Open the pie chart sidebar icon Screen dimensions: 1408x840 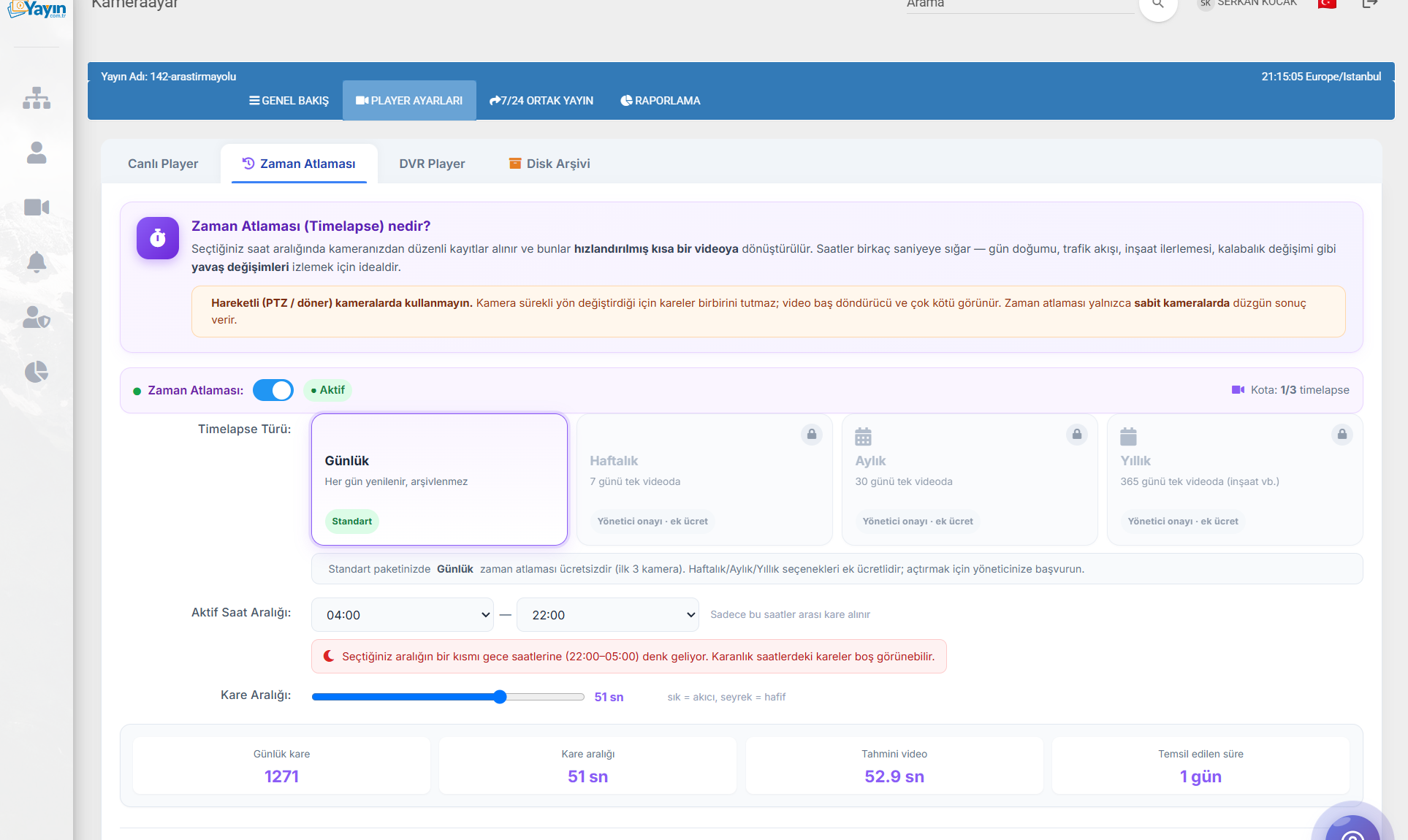(x=37, y=372)
